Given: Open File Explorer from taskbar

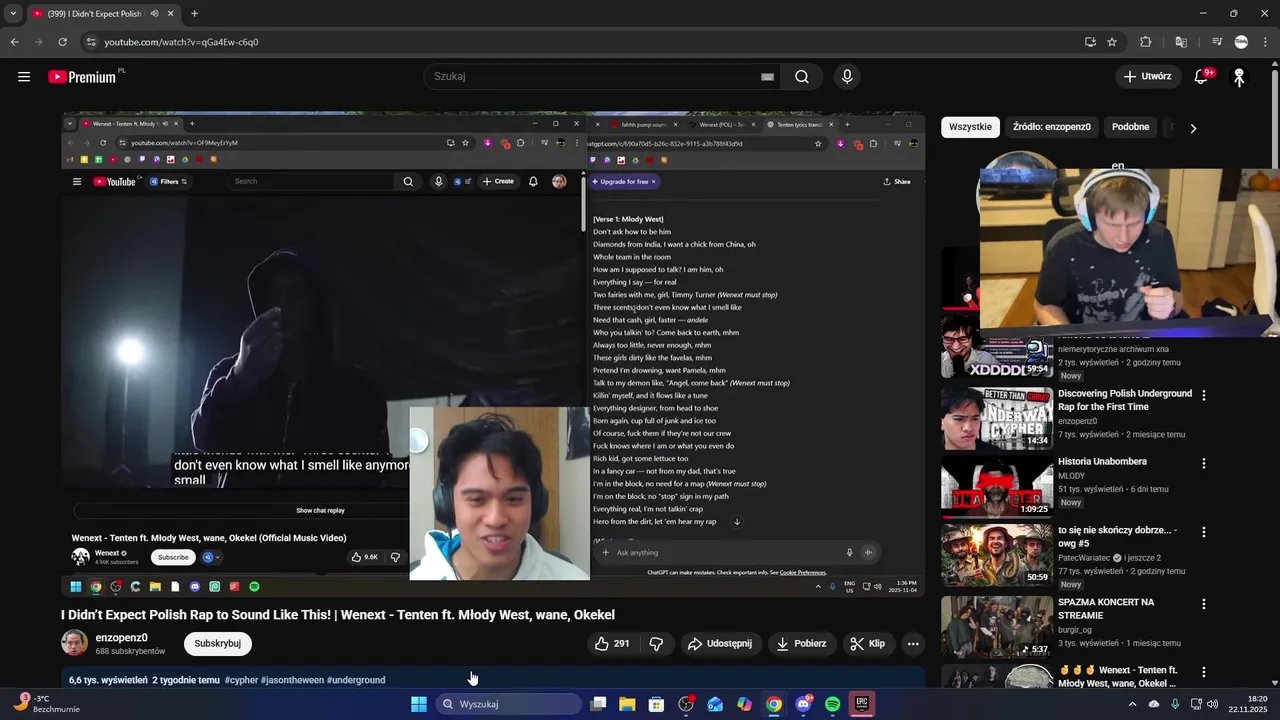Looking at the screenshot, I should point(627,704).
